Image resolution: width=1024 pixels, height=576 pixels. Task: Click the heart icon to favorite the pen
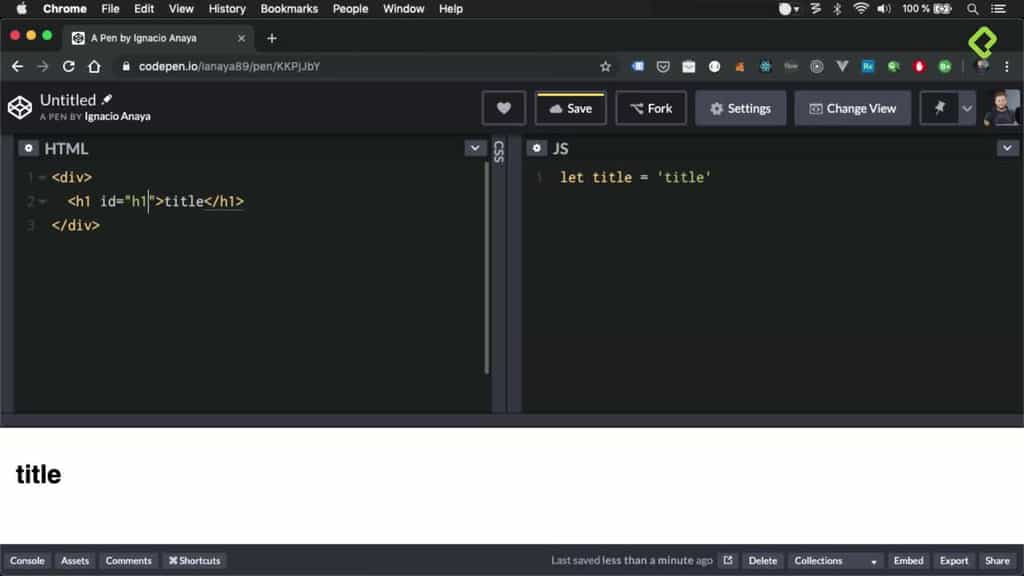point(503,107)
